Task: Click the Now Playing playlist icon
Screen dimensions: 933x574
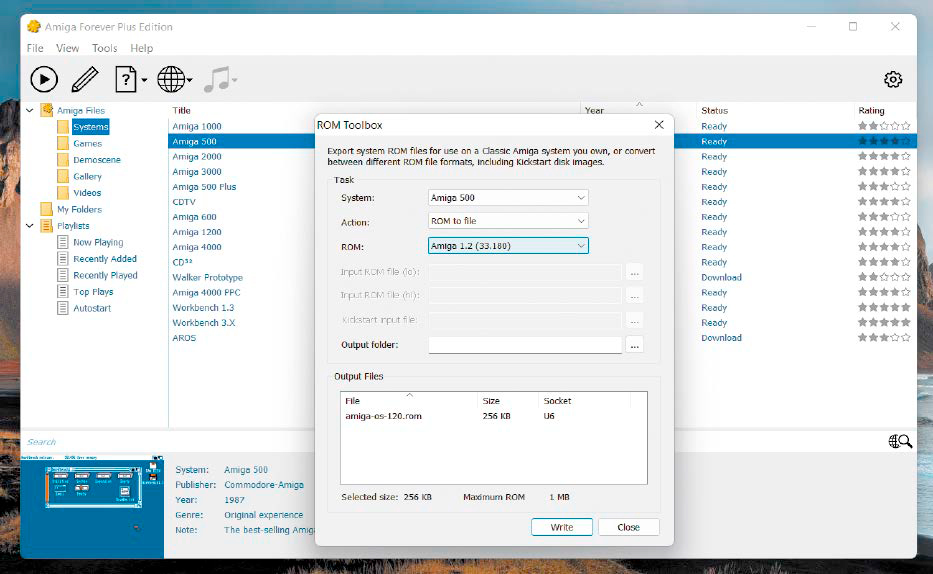Action: tap(62, 242)
